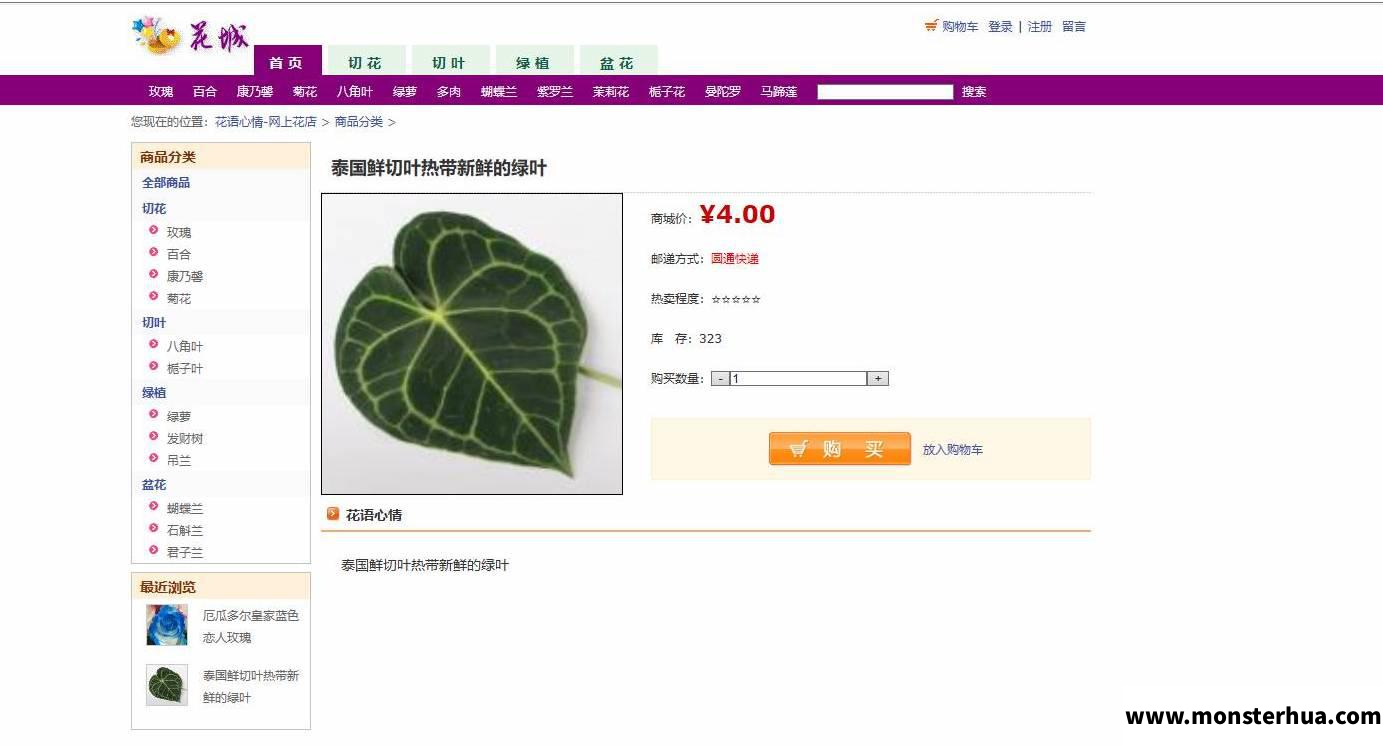1383x746 pixels.
Task: Decrease purchase quantity with minus button
Action: pyautogui.click(x=720, y=379)
